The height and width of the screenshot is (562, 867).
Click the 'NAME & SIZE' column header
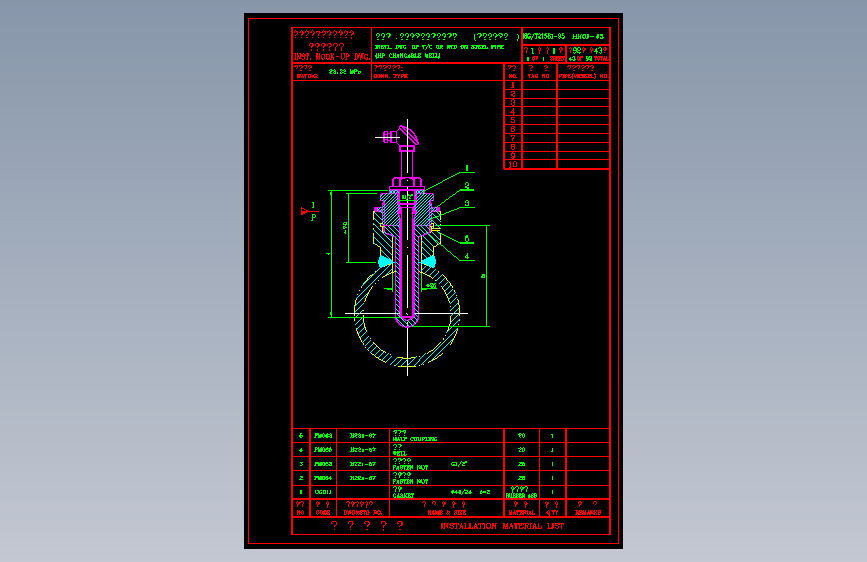tap(447, 513)
